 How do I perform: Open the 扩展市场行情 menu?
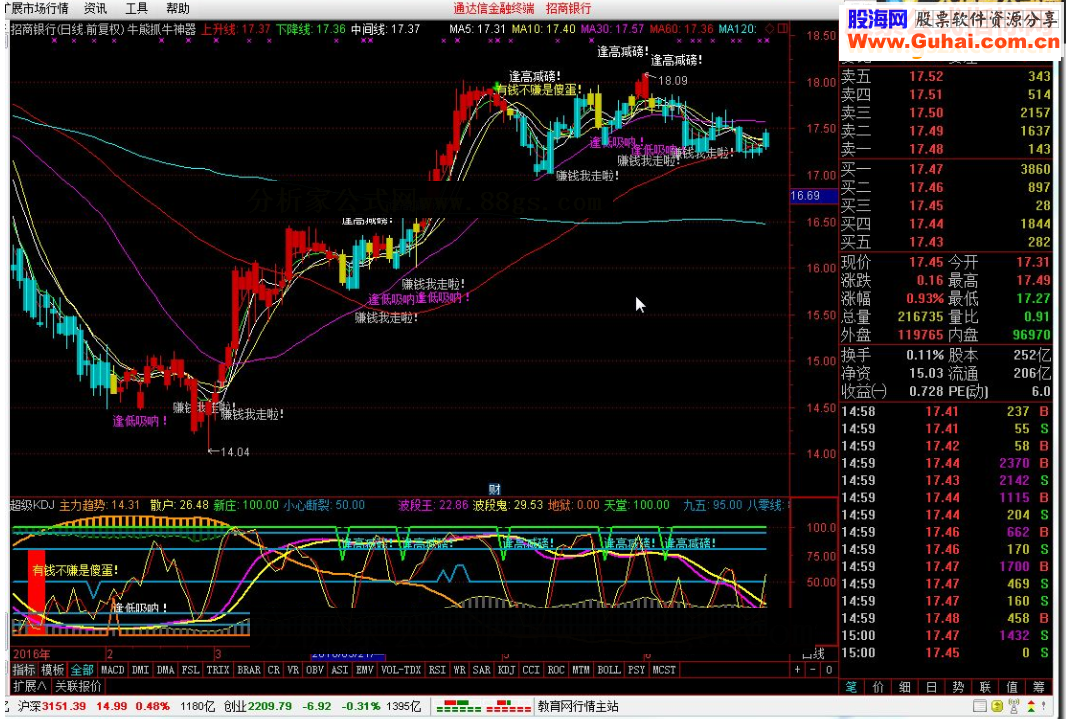35,8
